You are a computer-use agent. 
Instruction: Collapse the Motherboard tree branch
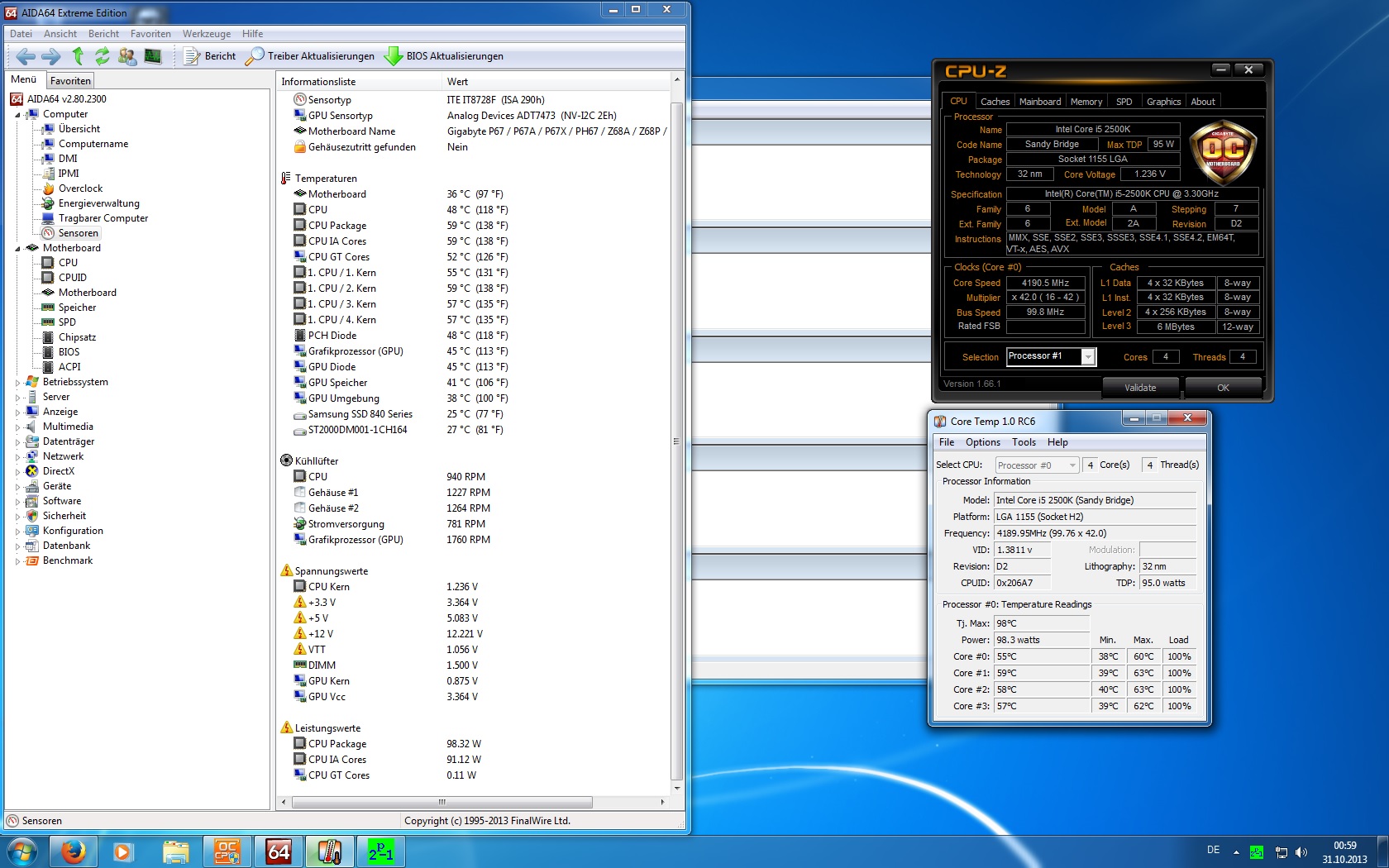pyautogui.click(x=17, y=248)
